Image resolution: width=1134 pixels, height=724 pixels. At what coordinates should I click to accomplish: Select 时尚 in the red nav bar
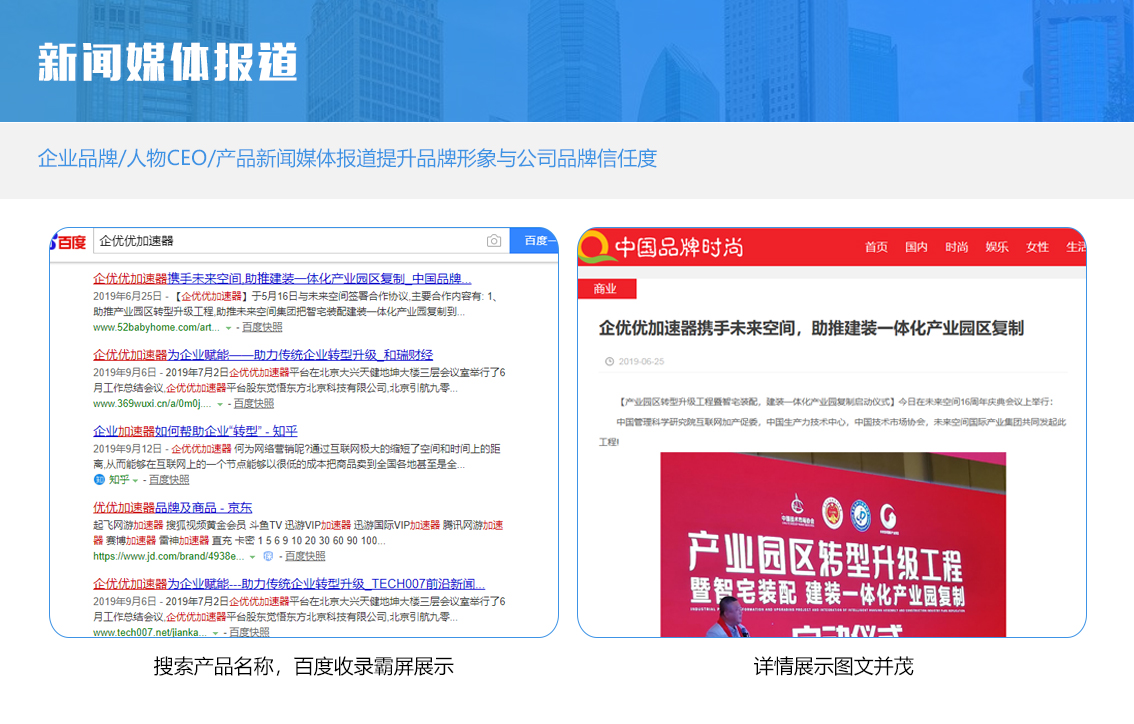957,247
